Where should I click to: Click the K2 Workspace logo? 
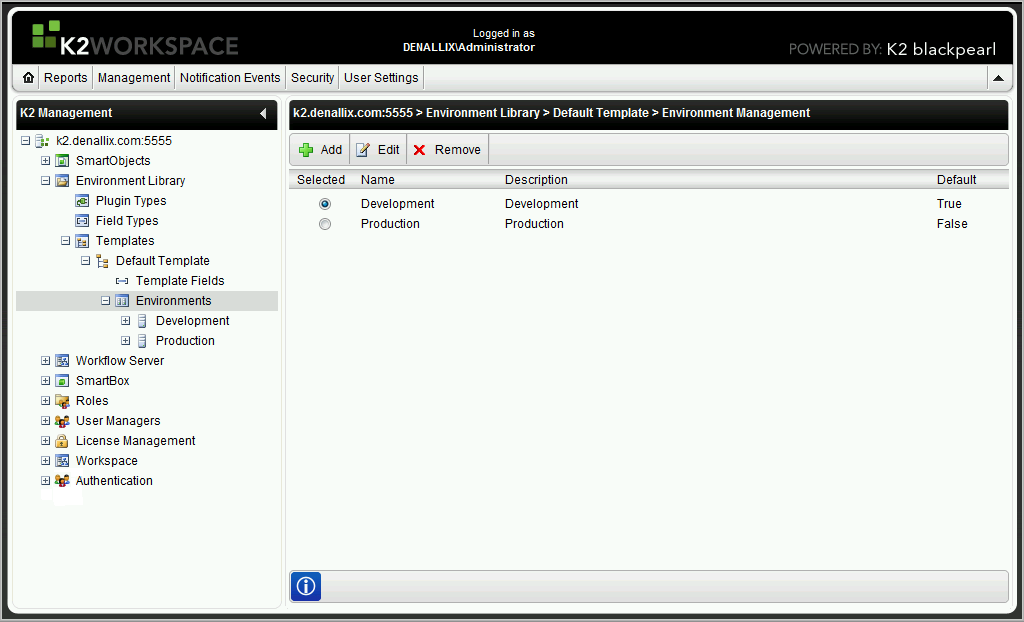[x=135, y=39]
